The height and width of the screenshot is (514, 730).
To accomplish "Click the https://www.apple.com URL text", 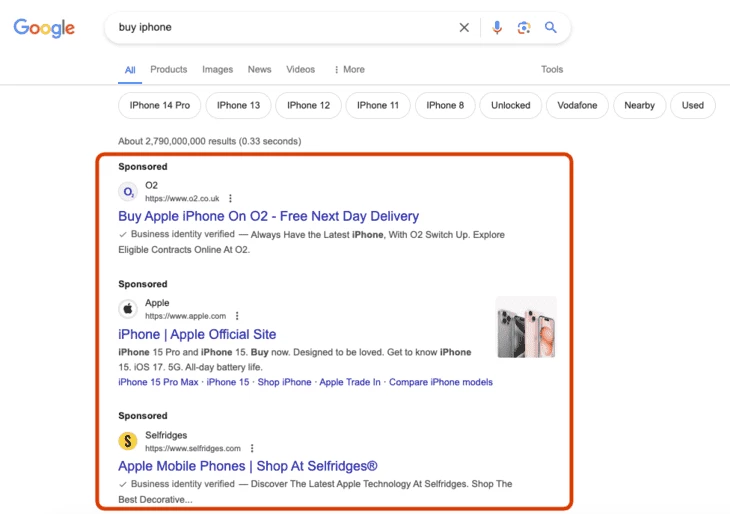I will (185, 316).
